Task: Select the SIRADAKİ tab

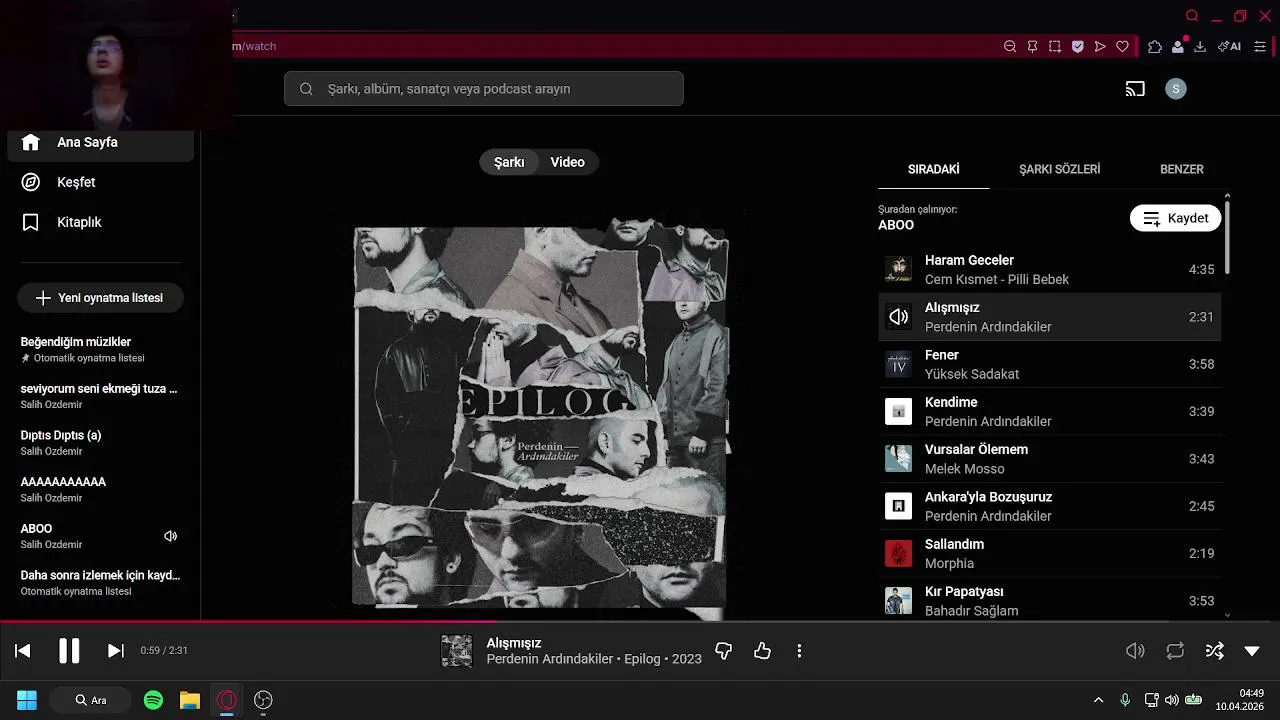Action: point(933,169)
